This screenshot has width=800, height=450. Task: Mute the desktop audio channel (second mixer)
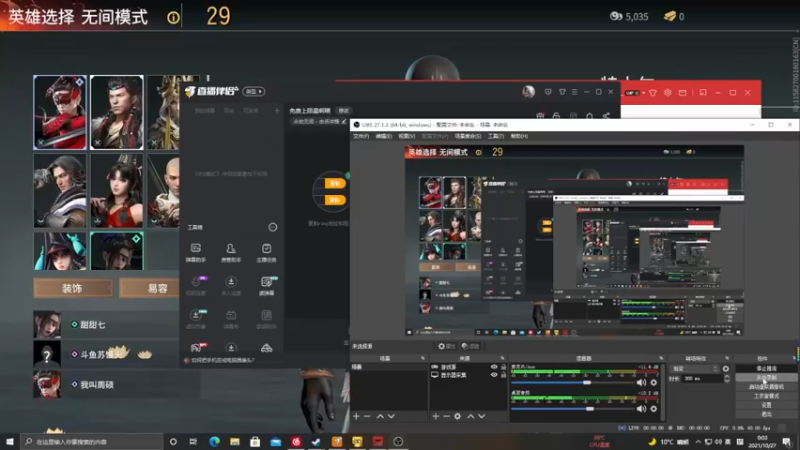tap(641, 409)
